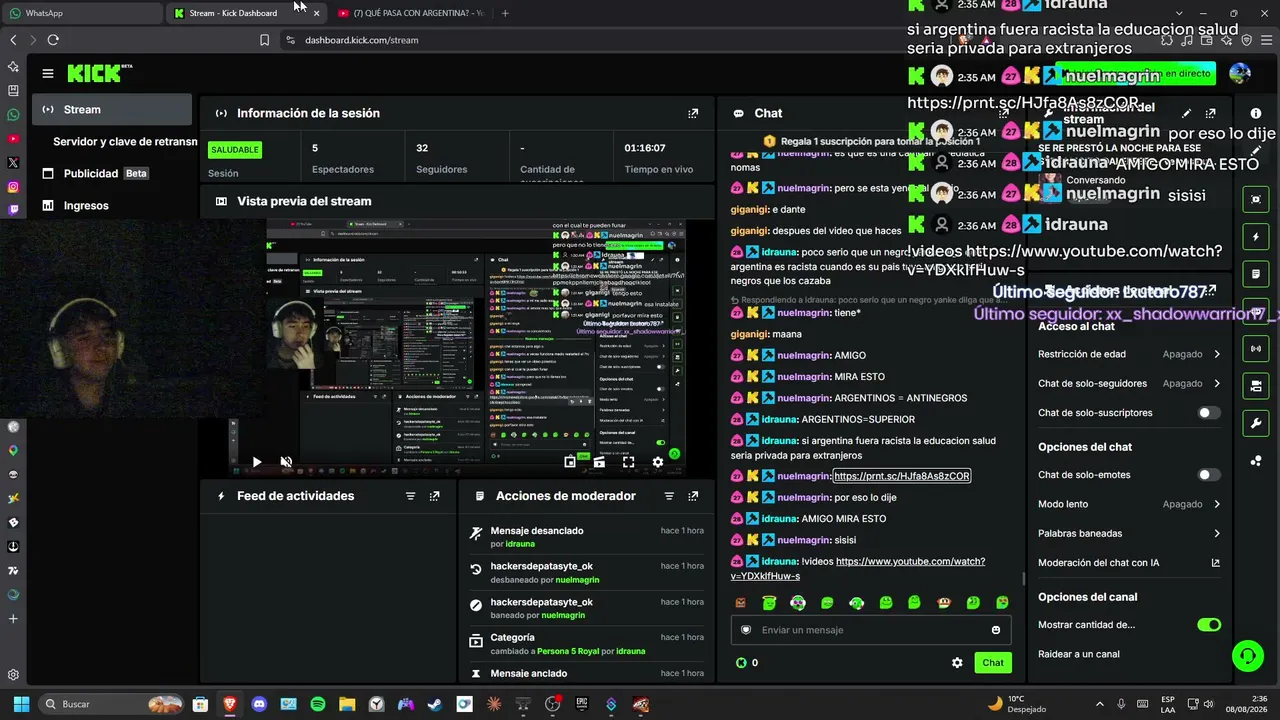
Task: Pop out the Feed de actividades panel
Action: point(434,496)
